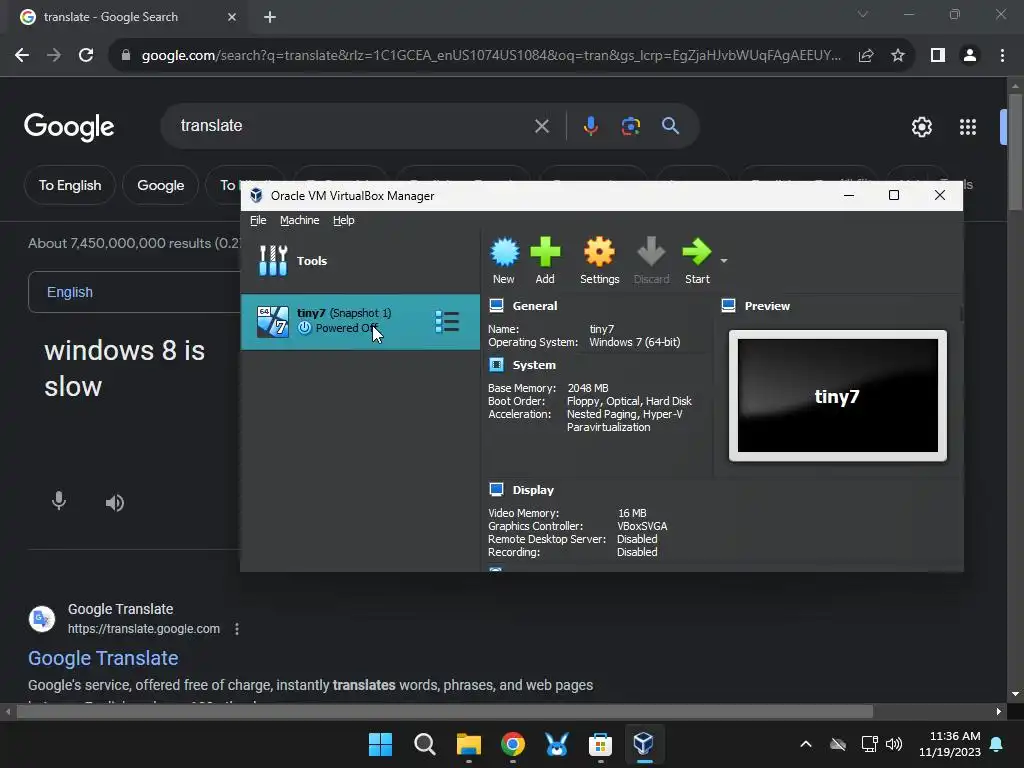The image size is (1024, 768).
Task: Click the General section monitor icon
Action: 496,306
